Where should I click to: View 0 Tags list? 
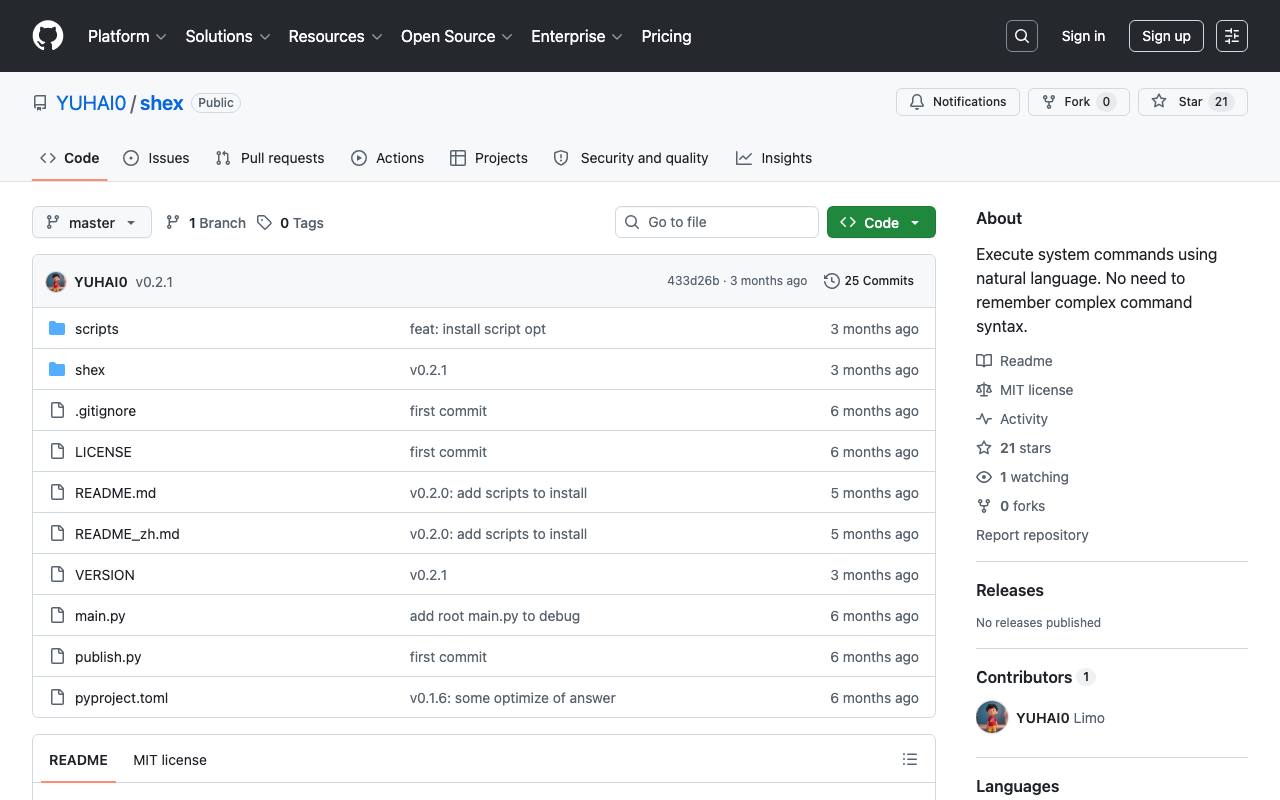click(x=290, y=222)
